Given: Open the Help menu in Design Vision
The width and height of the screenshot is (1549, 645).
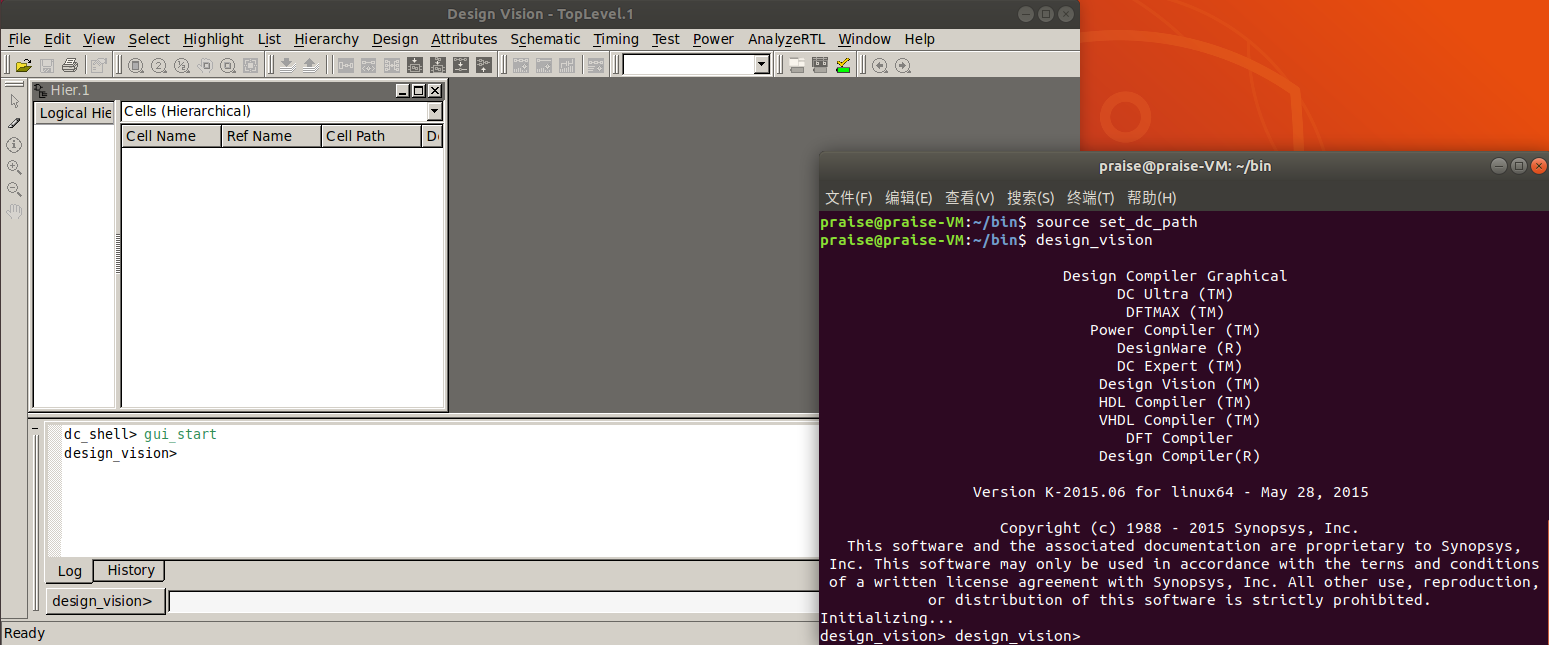Looking at the screenshot, I should (919, 39).
